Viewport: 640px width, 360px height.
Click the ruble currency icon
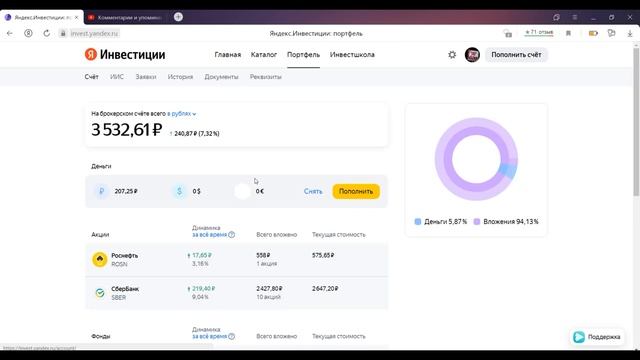click(x=102, y=191)
